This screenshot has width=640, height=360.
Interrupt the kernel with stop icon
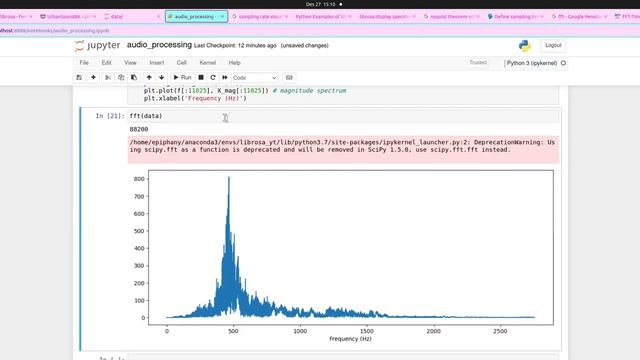coord(201,78)
